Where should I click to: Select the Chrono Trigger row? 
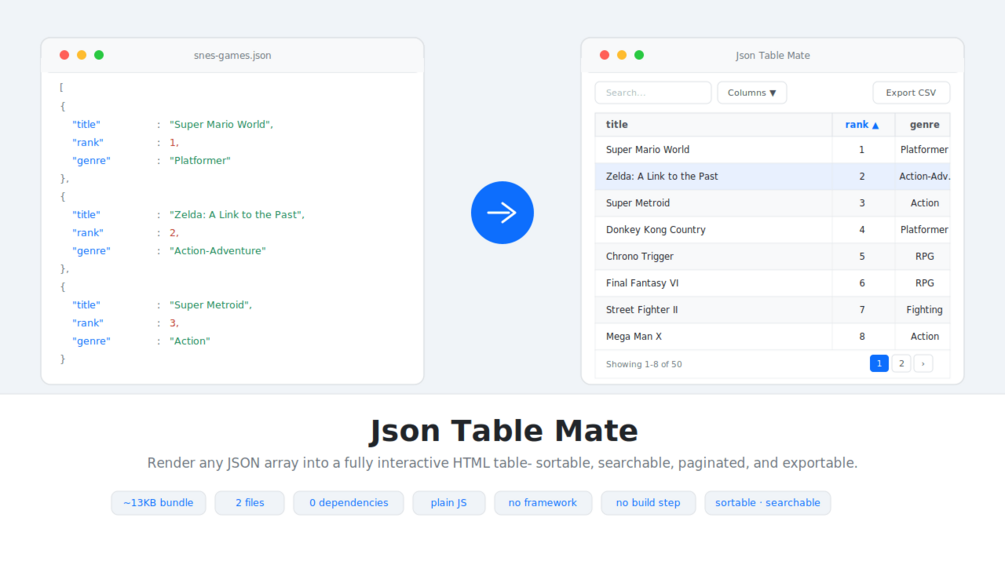tap(772, 256)
